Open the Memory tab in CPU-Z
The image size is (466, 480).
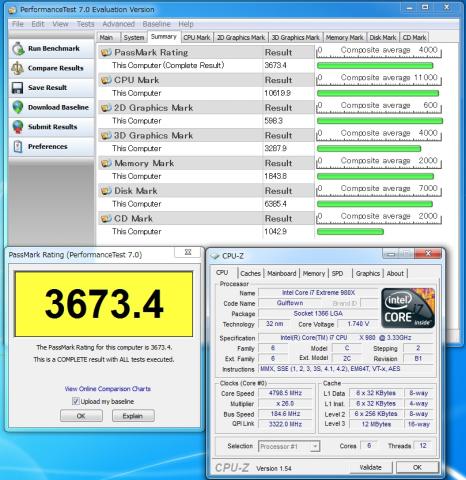click(314, 274)
